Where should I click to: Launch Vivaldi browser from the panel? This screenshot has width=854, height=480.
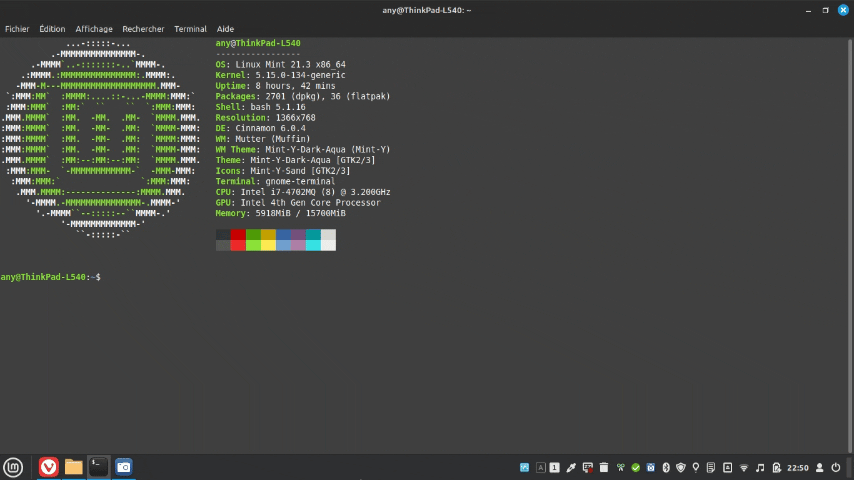point(48,467)
